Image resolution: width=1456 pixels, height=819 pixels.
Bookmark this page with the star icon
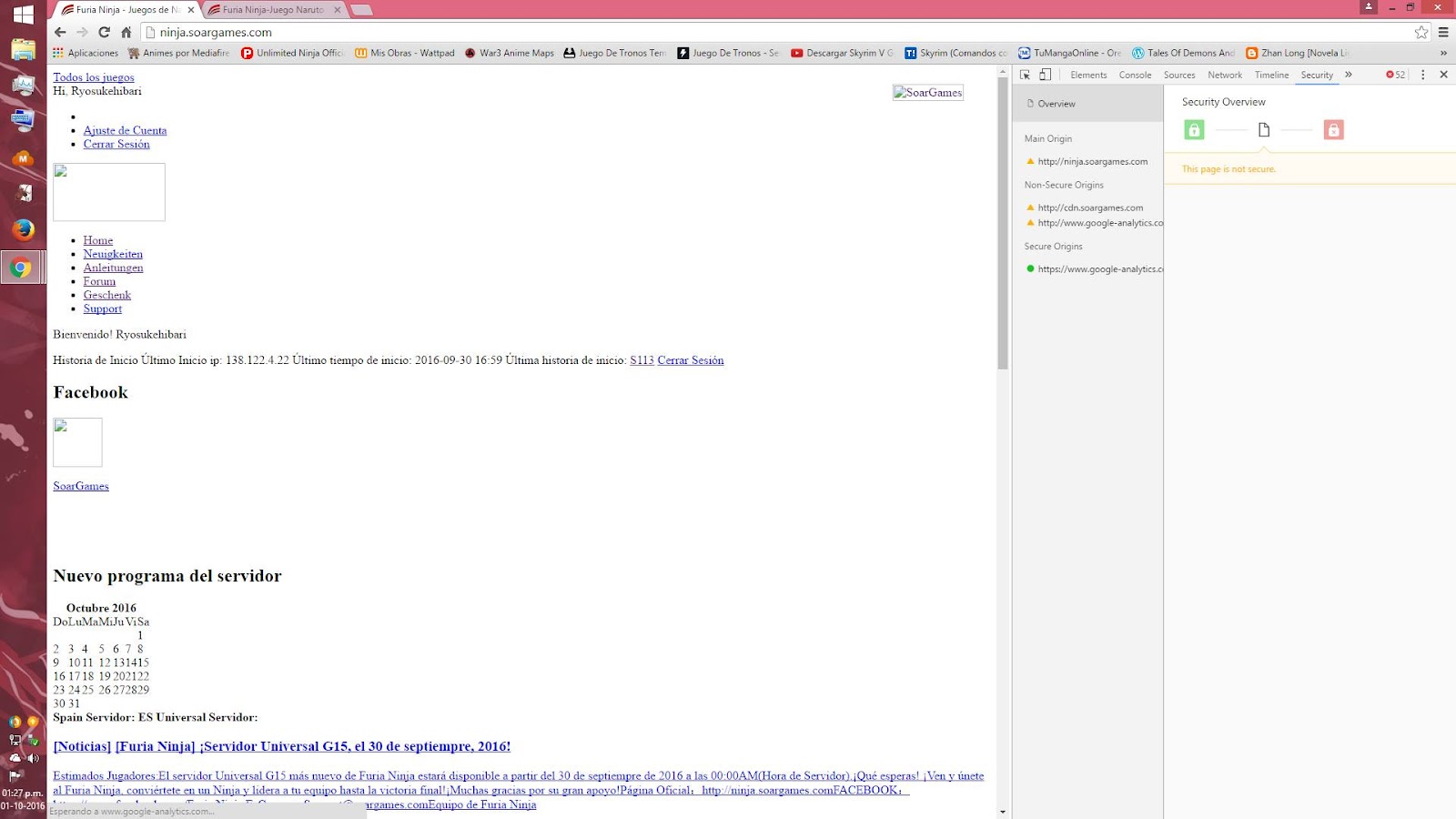(1421, 32)
